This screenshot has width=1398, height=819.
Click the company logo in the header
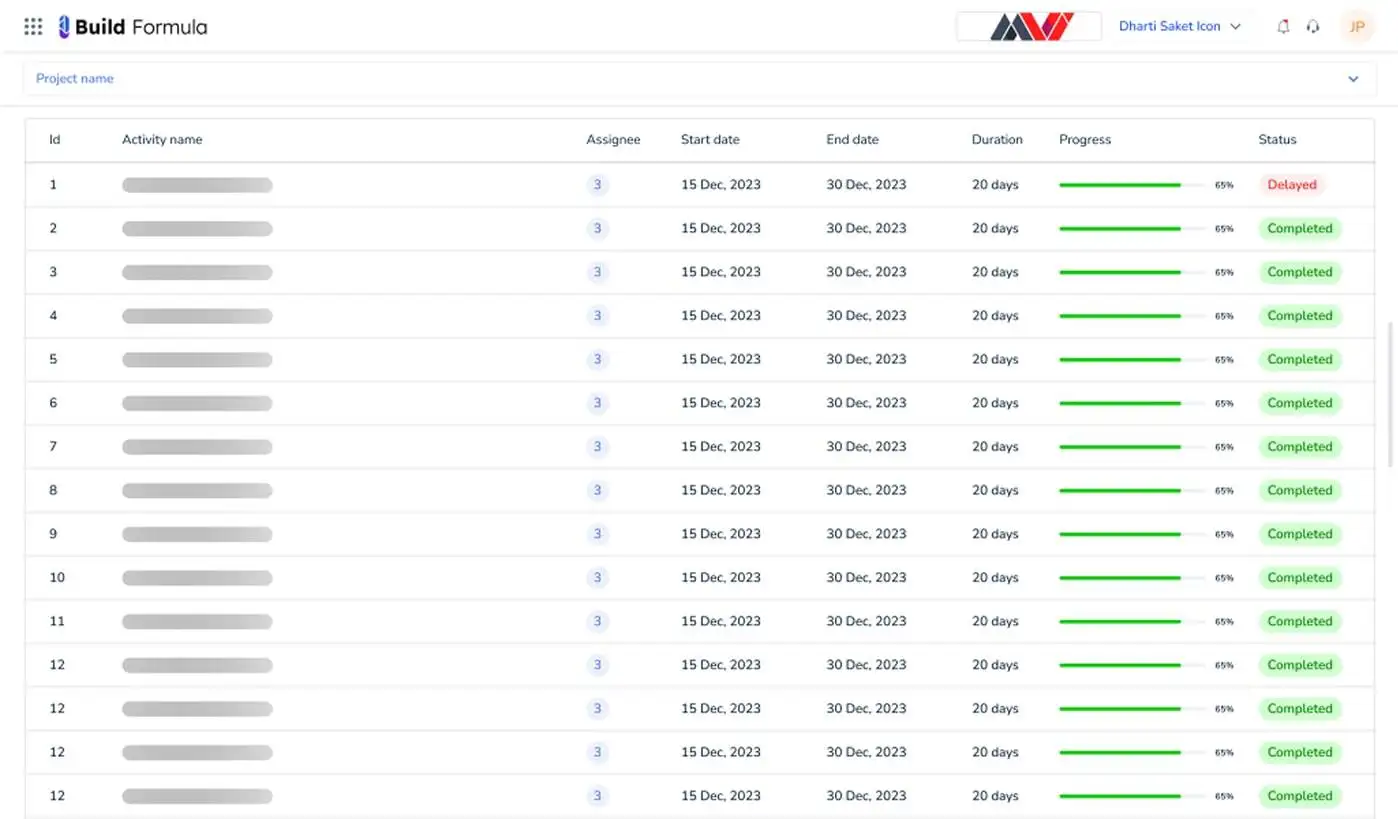point(1029,27)
